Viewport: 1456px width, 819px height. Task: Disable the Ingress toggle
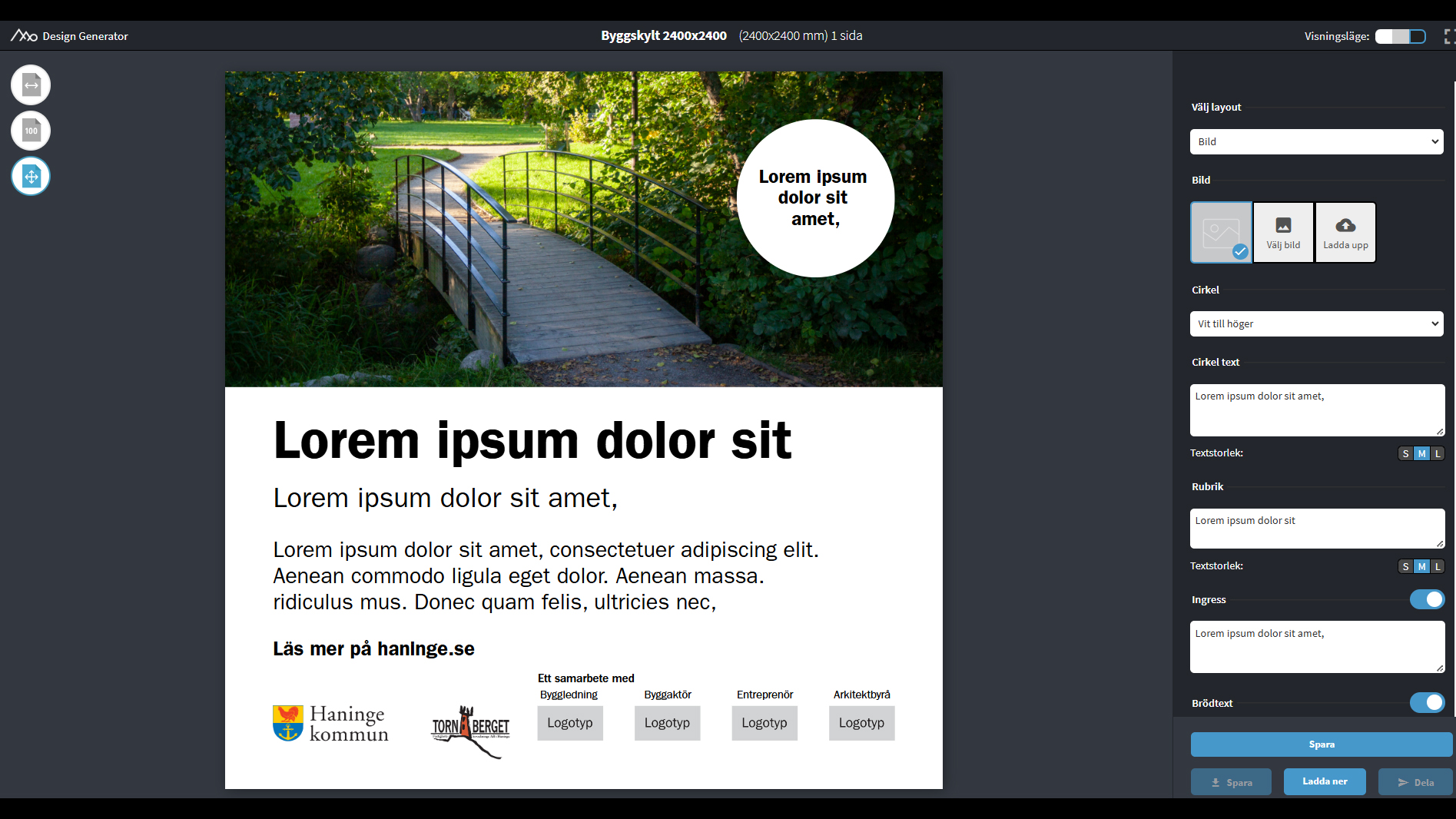tap(1427, 599)
